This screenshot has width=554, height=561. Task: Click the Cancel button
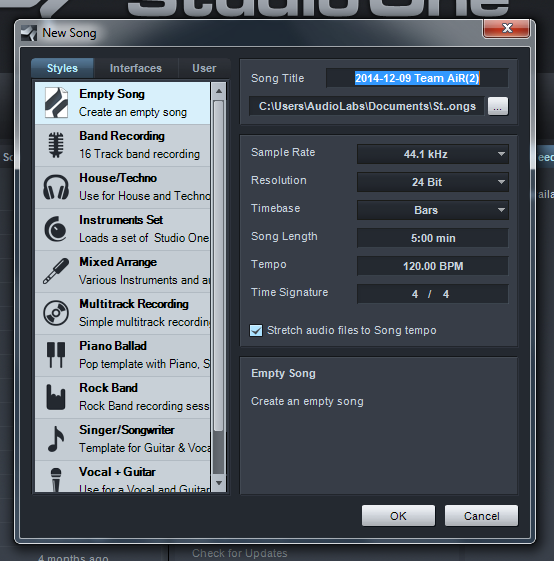pyautogui.click(x=481, y=516)
